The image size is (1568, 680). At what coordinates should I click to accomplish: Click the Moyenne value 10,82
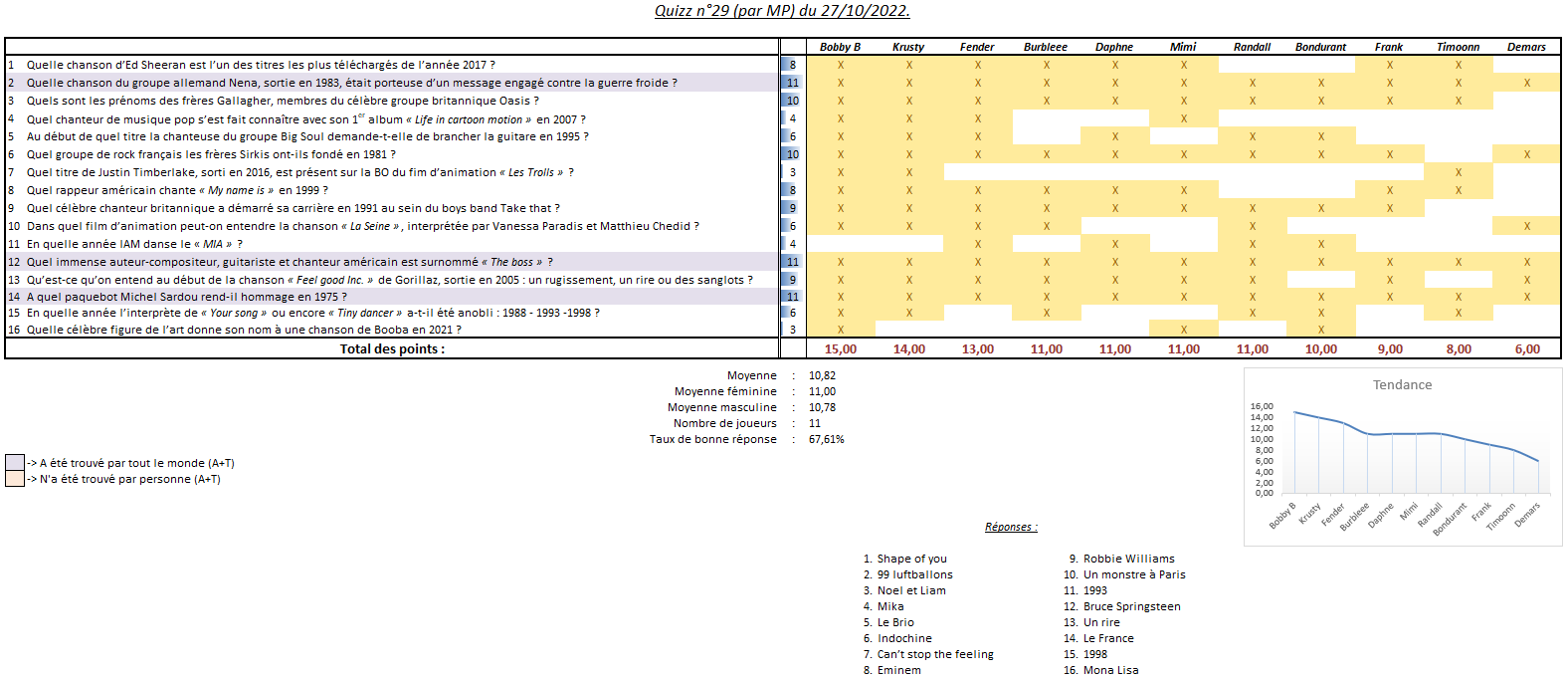point(822,375)
